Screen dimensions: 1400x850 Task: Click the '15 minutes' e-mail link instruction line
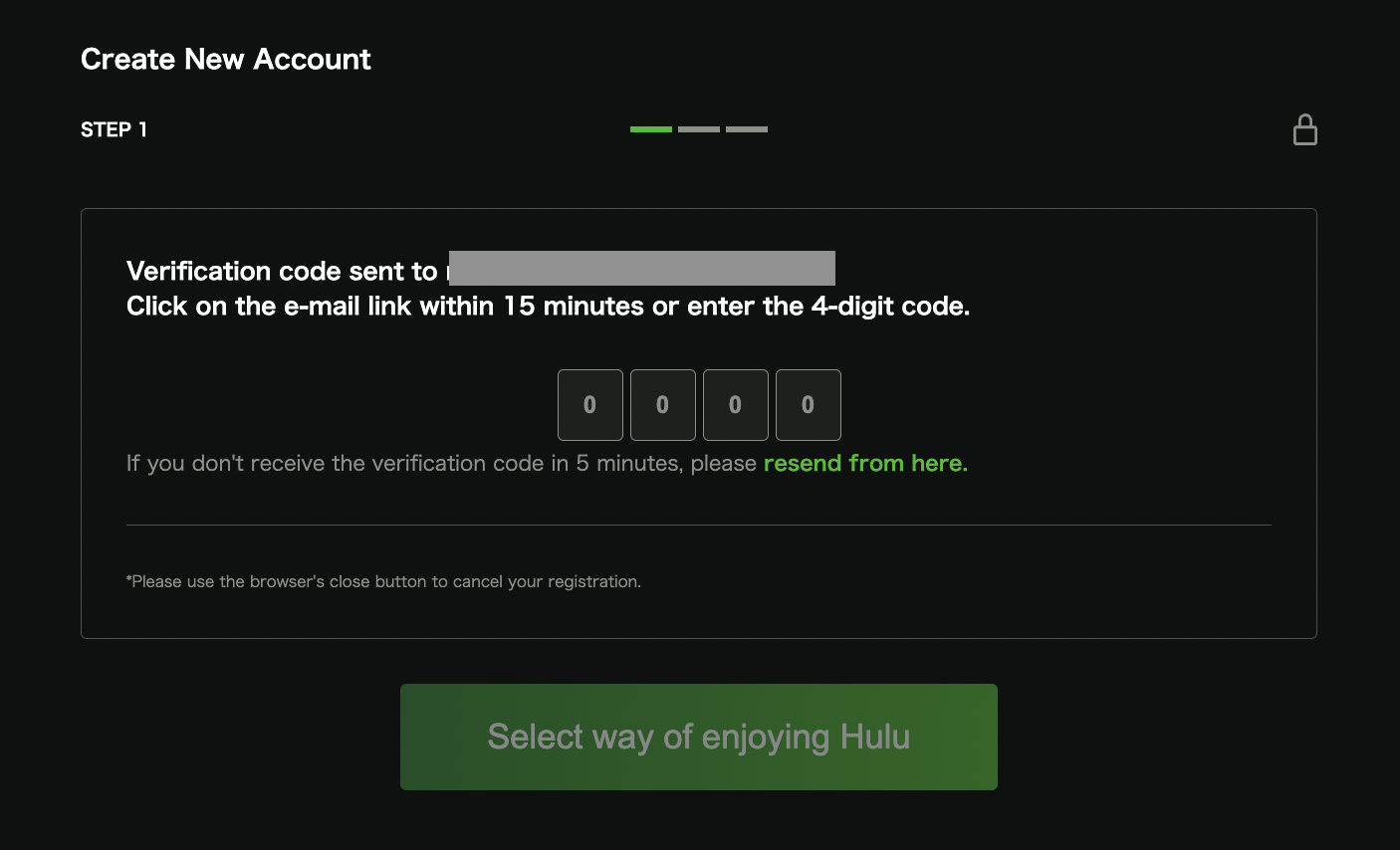coord(548,307)
